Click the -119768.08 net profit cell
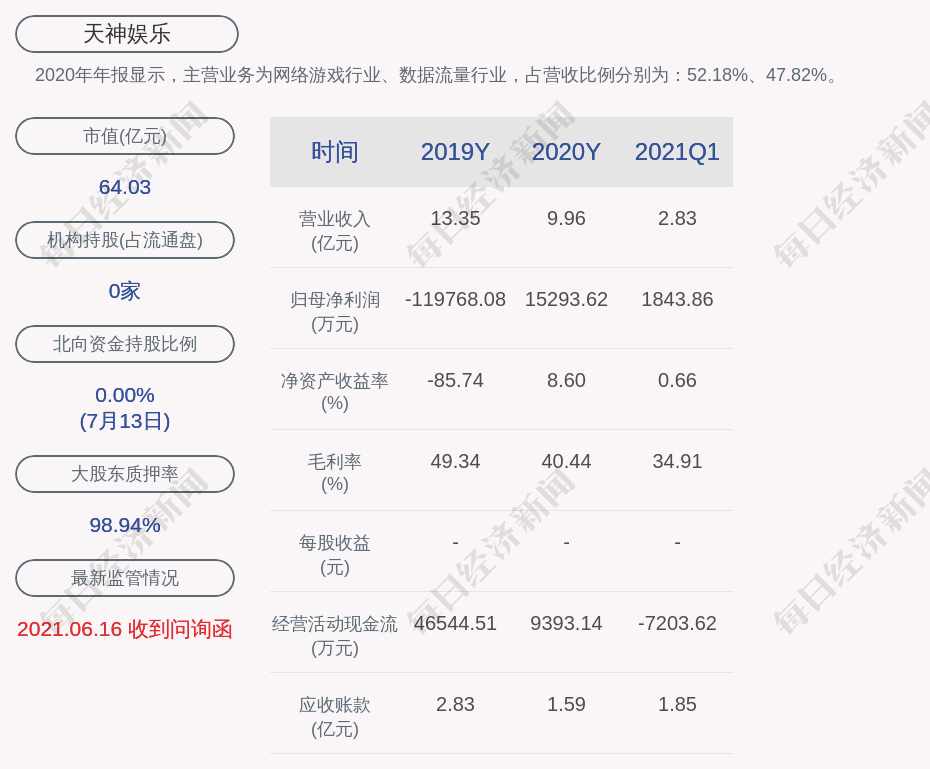The width and height of the screenshot is (930, 769). click(455, 299)
